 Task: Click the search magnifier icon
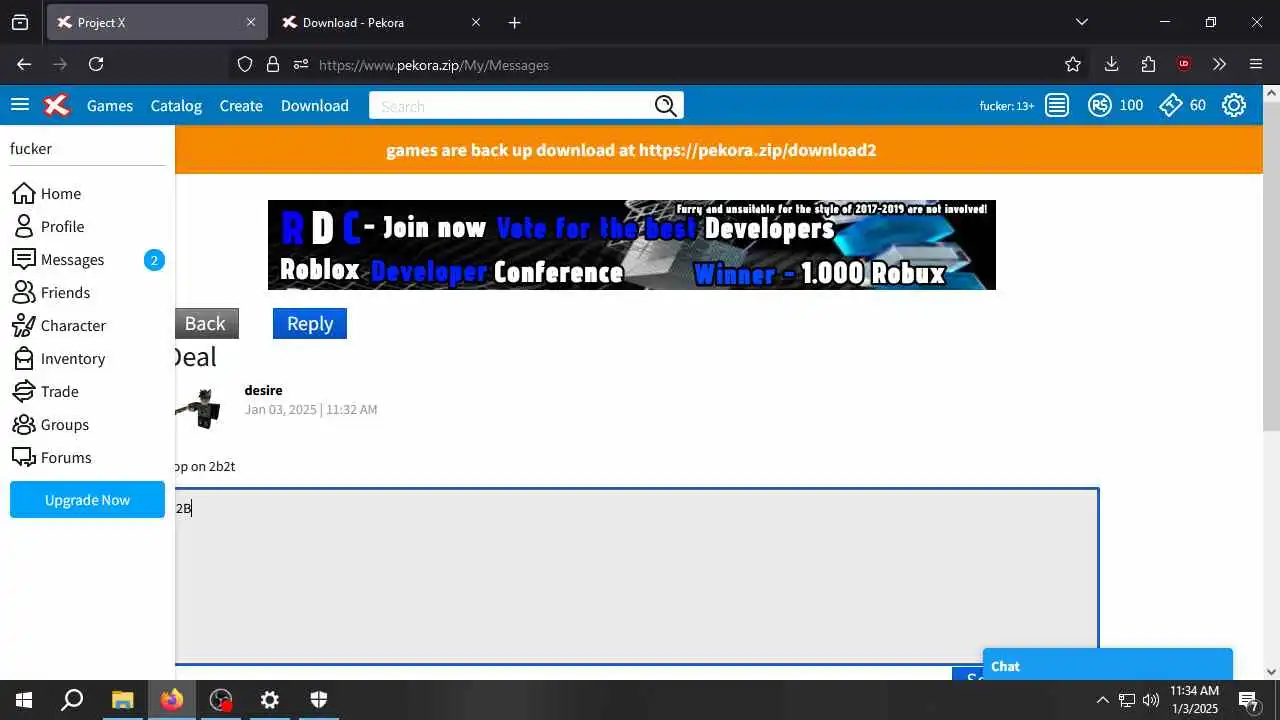(666, 105)
